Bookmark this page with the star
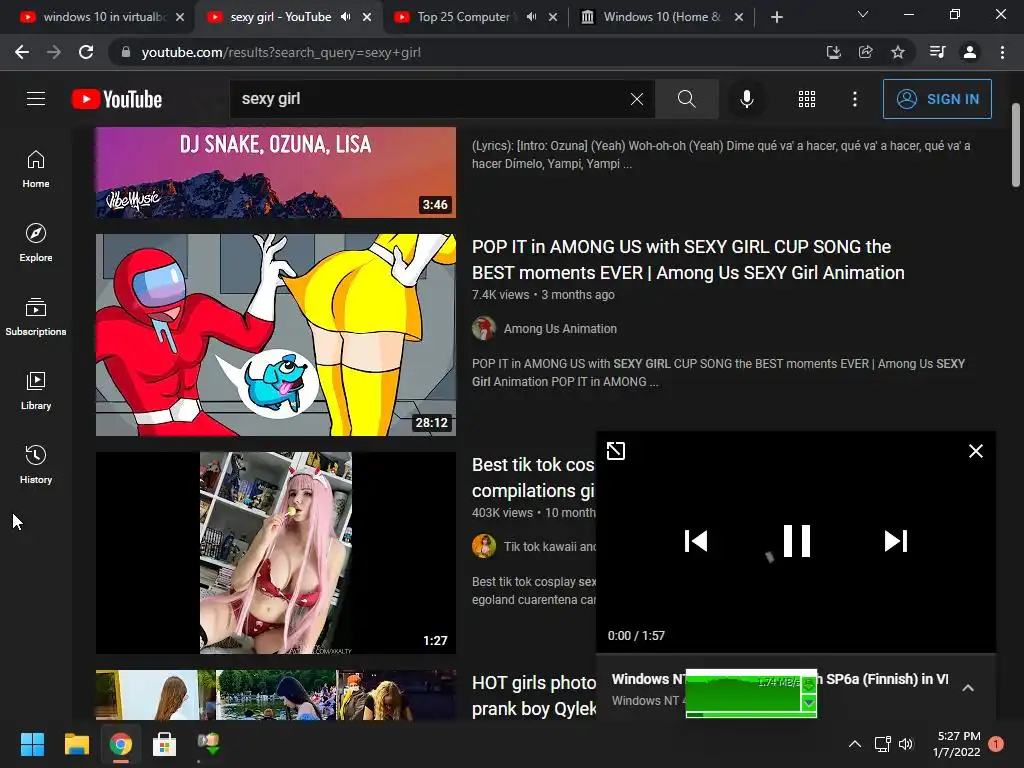1024x768 pixels. pyautogui.click(x=898, y=52)
